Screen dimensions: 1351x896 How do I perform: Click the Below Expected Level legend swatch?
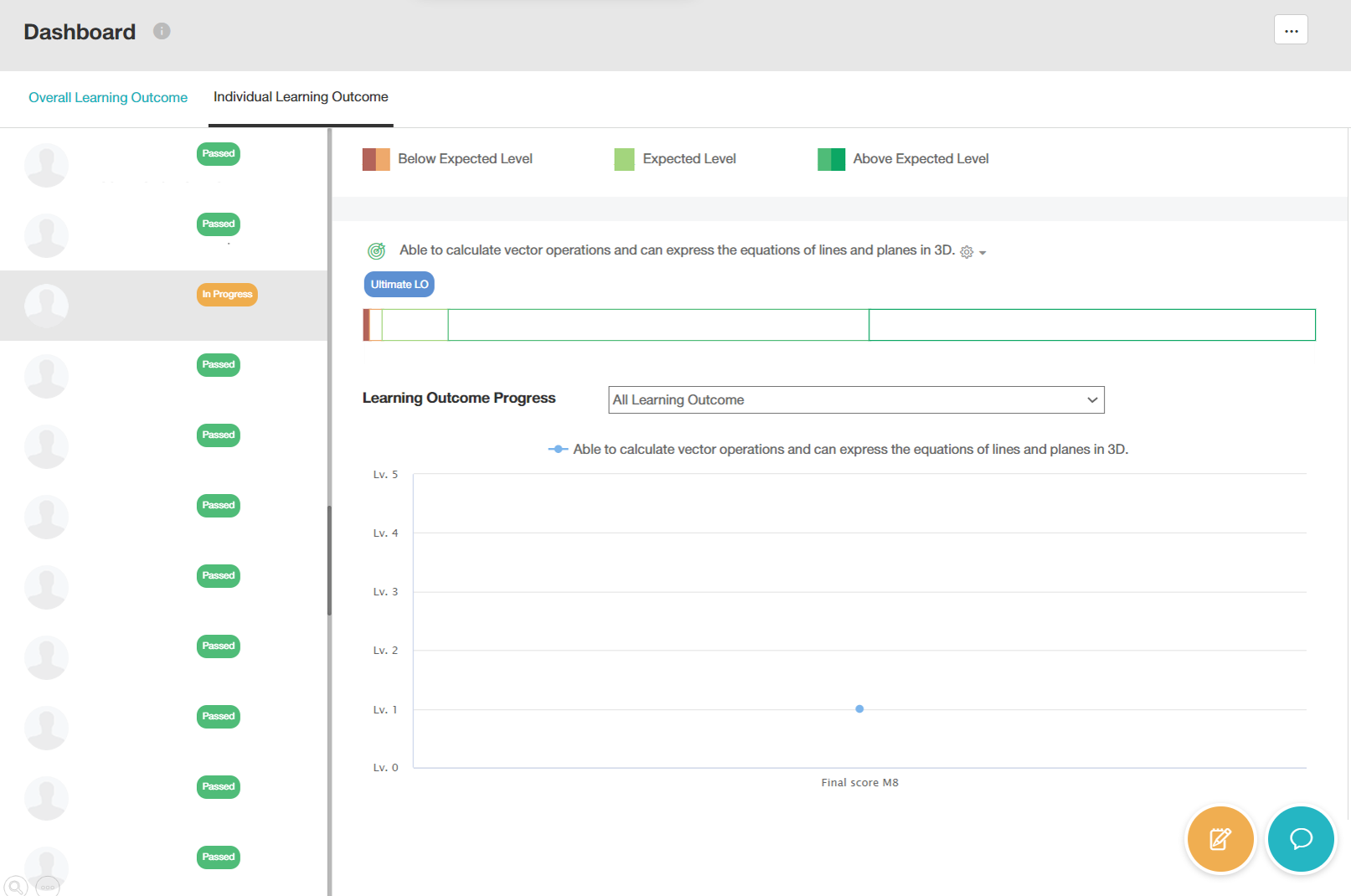376,159
